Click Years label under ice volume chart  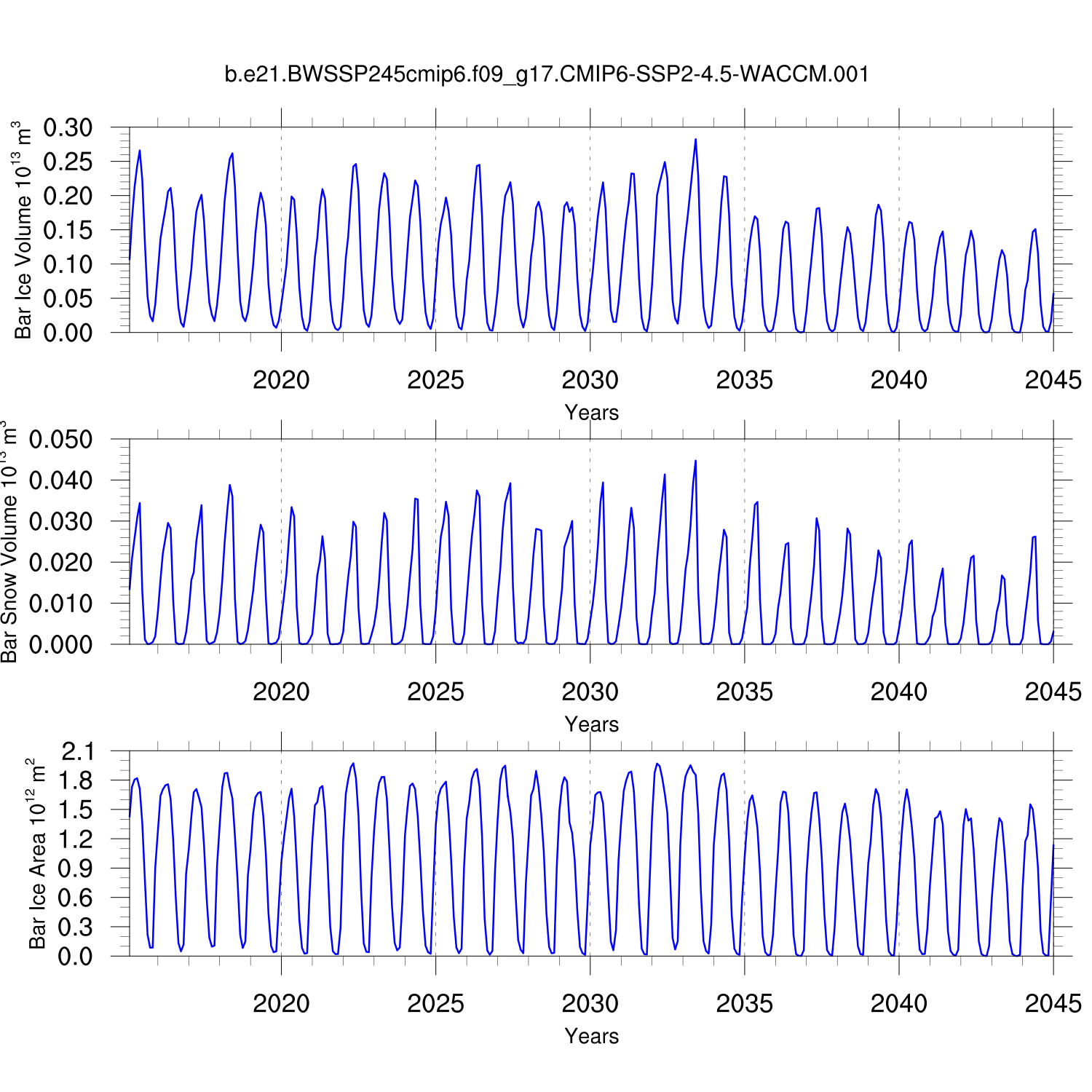click(x=591, y=413)
